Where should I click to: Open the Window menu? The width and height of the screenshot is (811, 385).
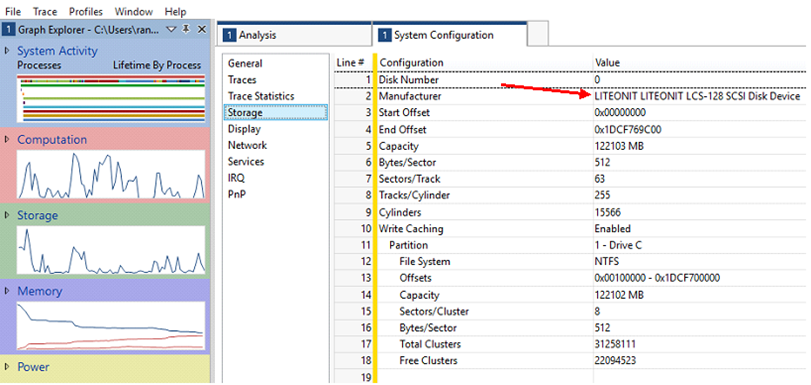133,11
